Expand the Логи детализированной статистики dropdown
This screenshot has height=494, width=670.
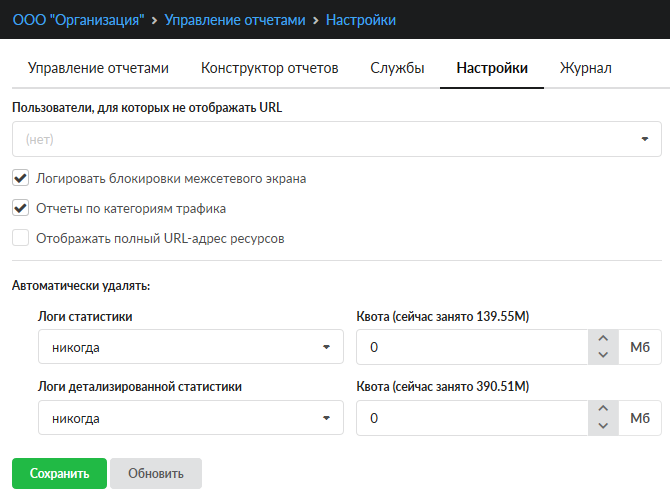(191, 418)
